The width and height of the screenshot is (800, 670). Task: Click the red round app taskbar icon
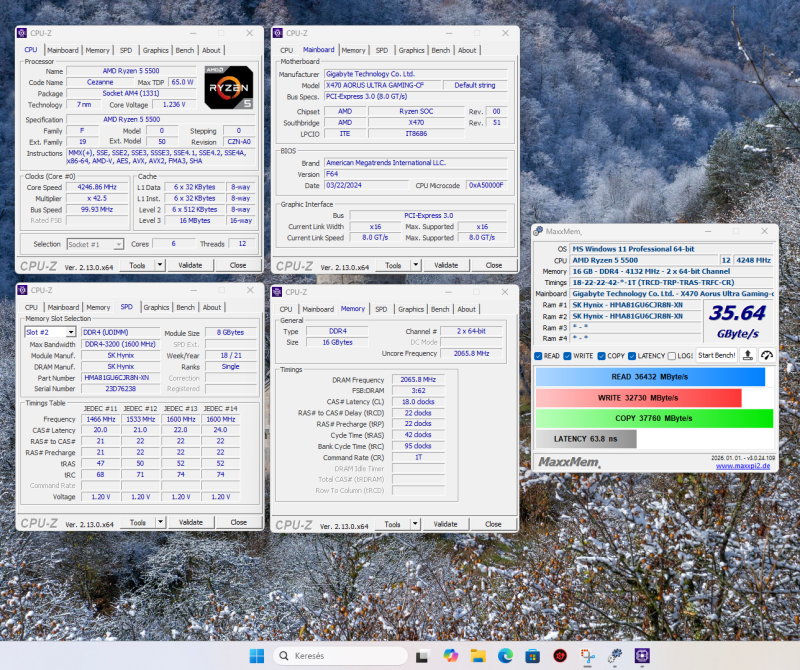[x=560, y=656]
